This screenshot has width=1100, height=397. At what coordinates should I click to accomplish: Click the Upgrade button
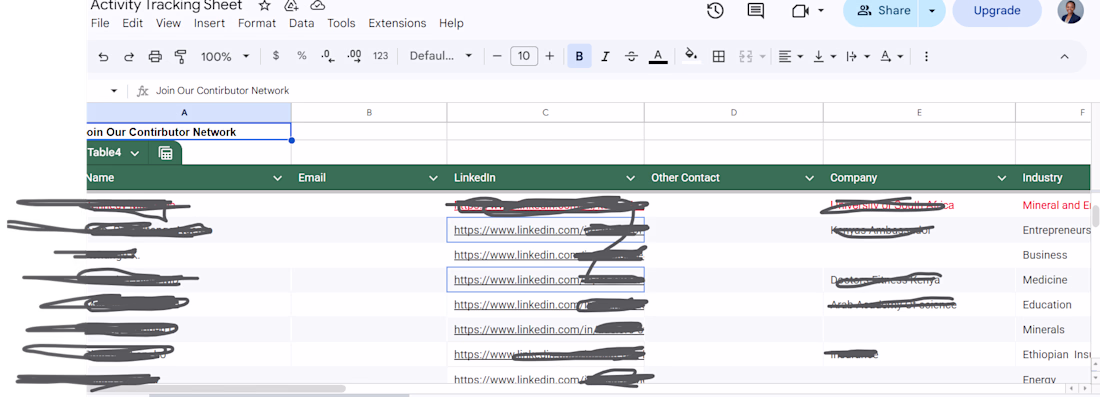pos(997,11)
